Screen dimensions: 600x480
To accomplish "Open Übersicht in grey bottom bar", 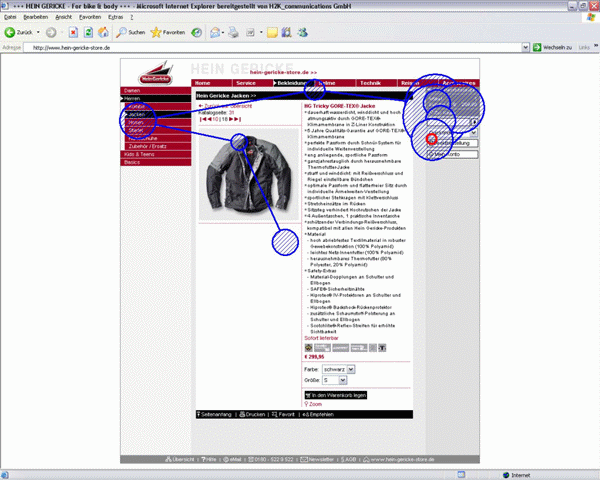I will pyautogui.click(x=179, y=459).
